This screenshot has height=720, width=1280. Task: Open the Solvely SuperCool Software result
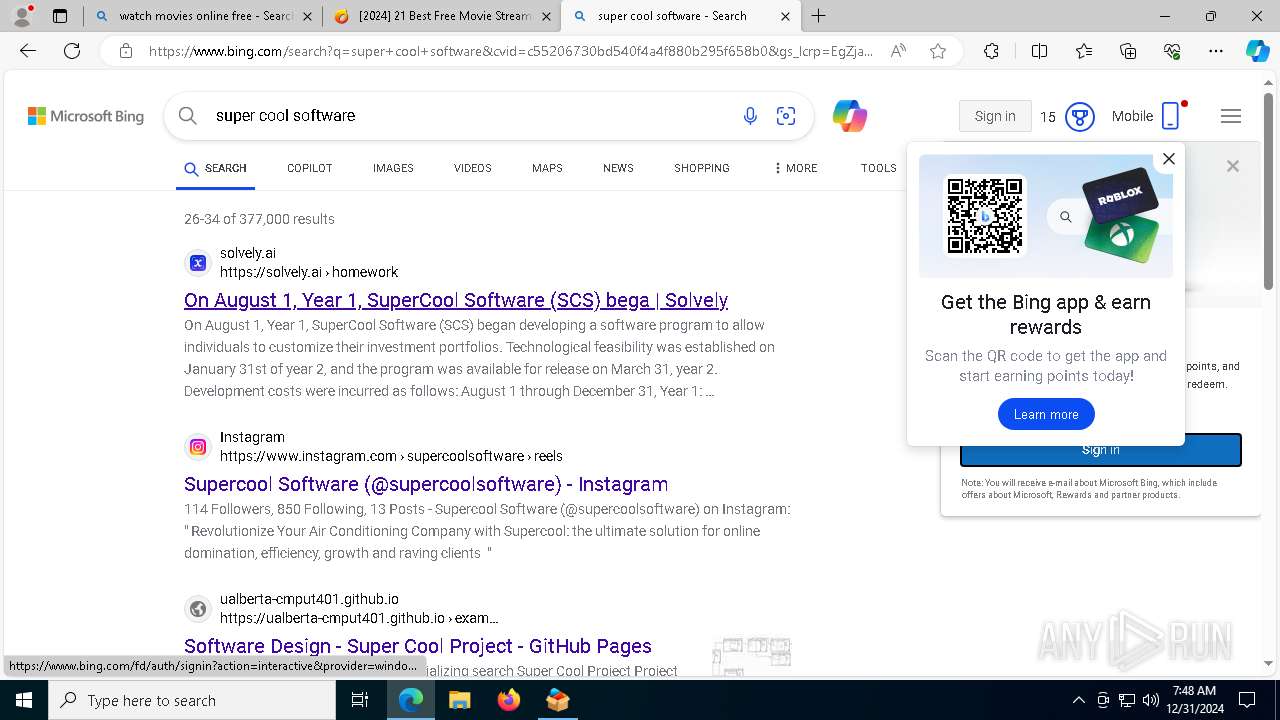click(x=456, y=300)
